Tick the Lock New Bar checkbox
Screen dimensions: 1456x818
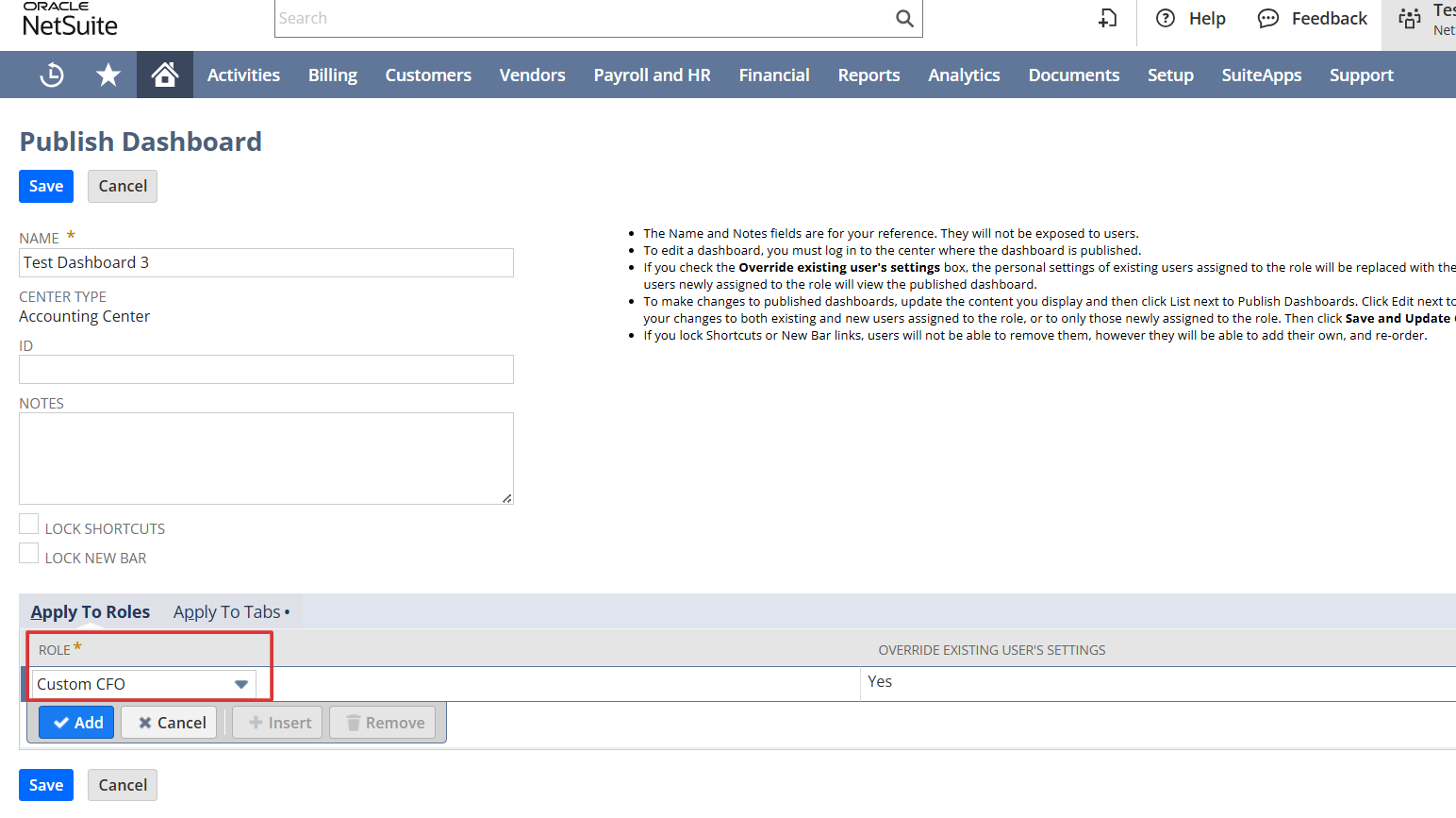click(29, 554)
